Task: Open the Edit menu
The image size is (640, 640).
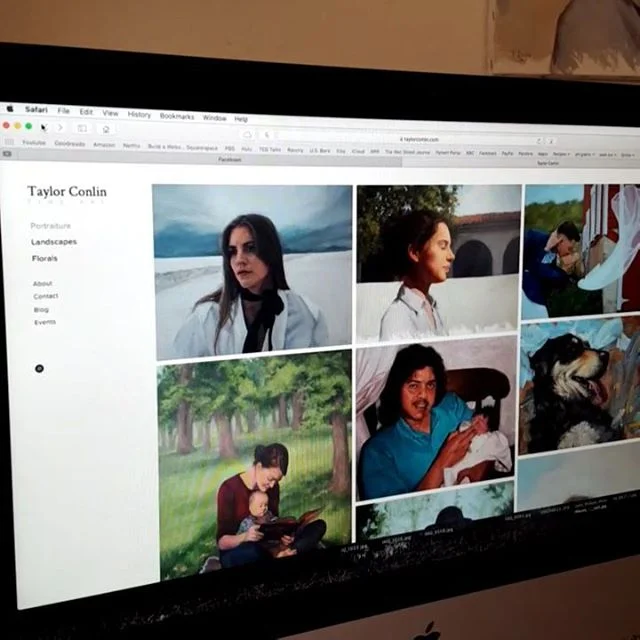Action: click(86, 112)
